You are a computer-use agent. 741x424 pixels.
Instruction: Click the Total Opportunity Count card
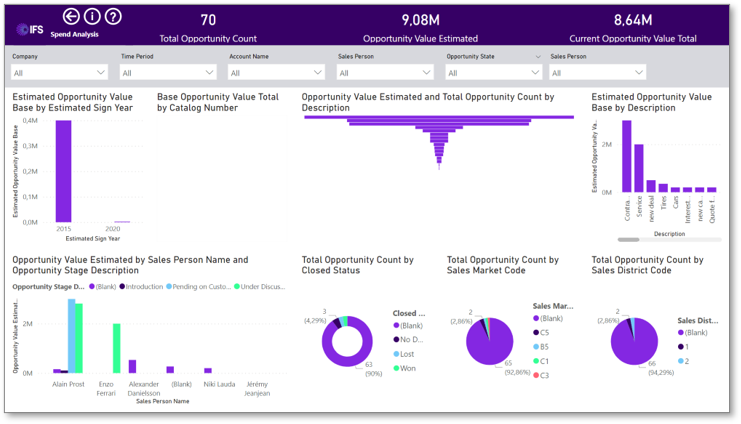click(208, 27)
